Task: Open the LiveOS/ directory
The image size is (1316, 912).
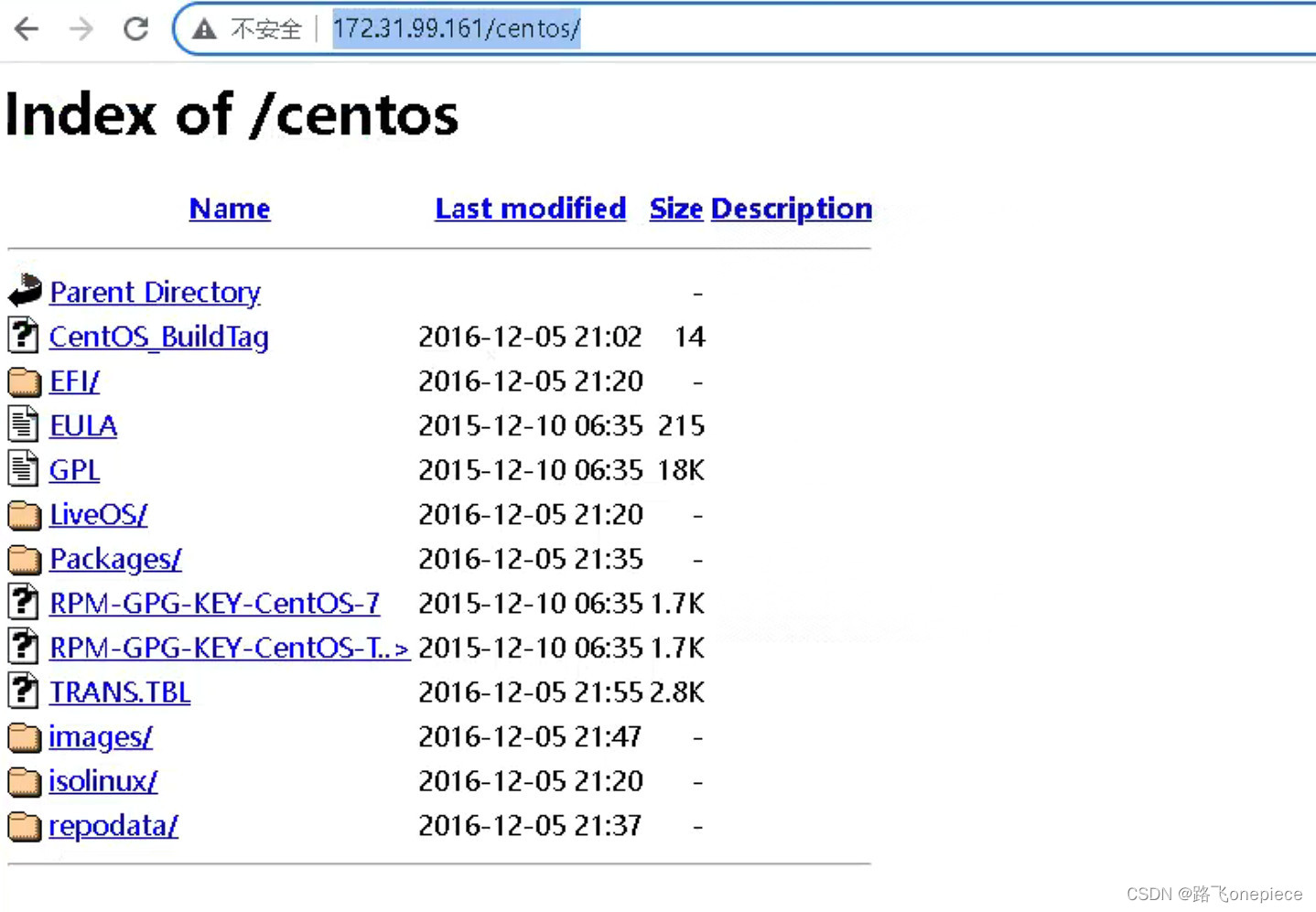Action: (x=98, y=514)
